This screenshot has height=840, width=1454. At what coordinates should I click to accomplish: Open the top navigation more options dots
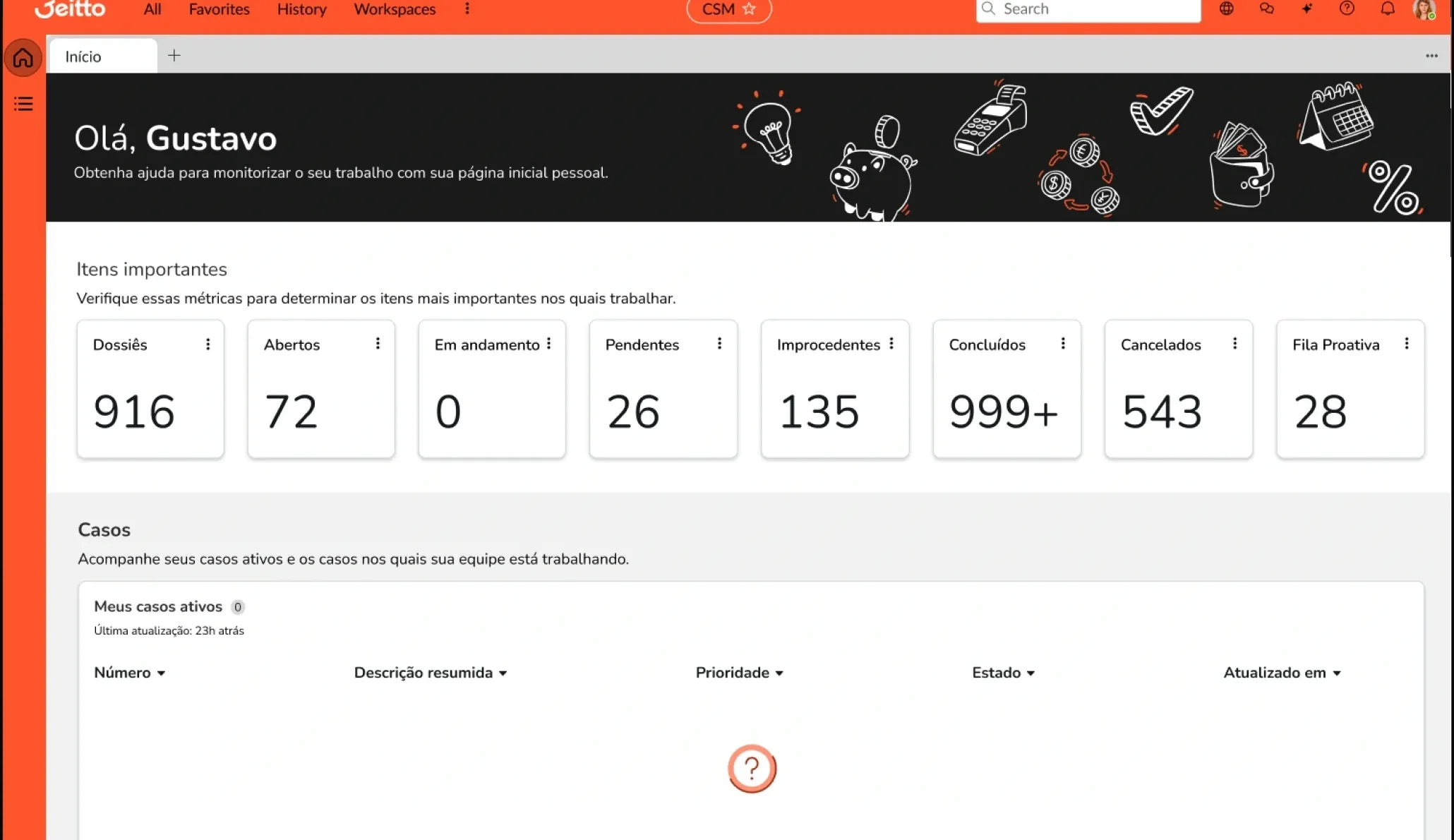point(467,9)
